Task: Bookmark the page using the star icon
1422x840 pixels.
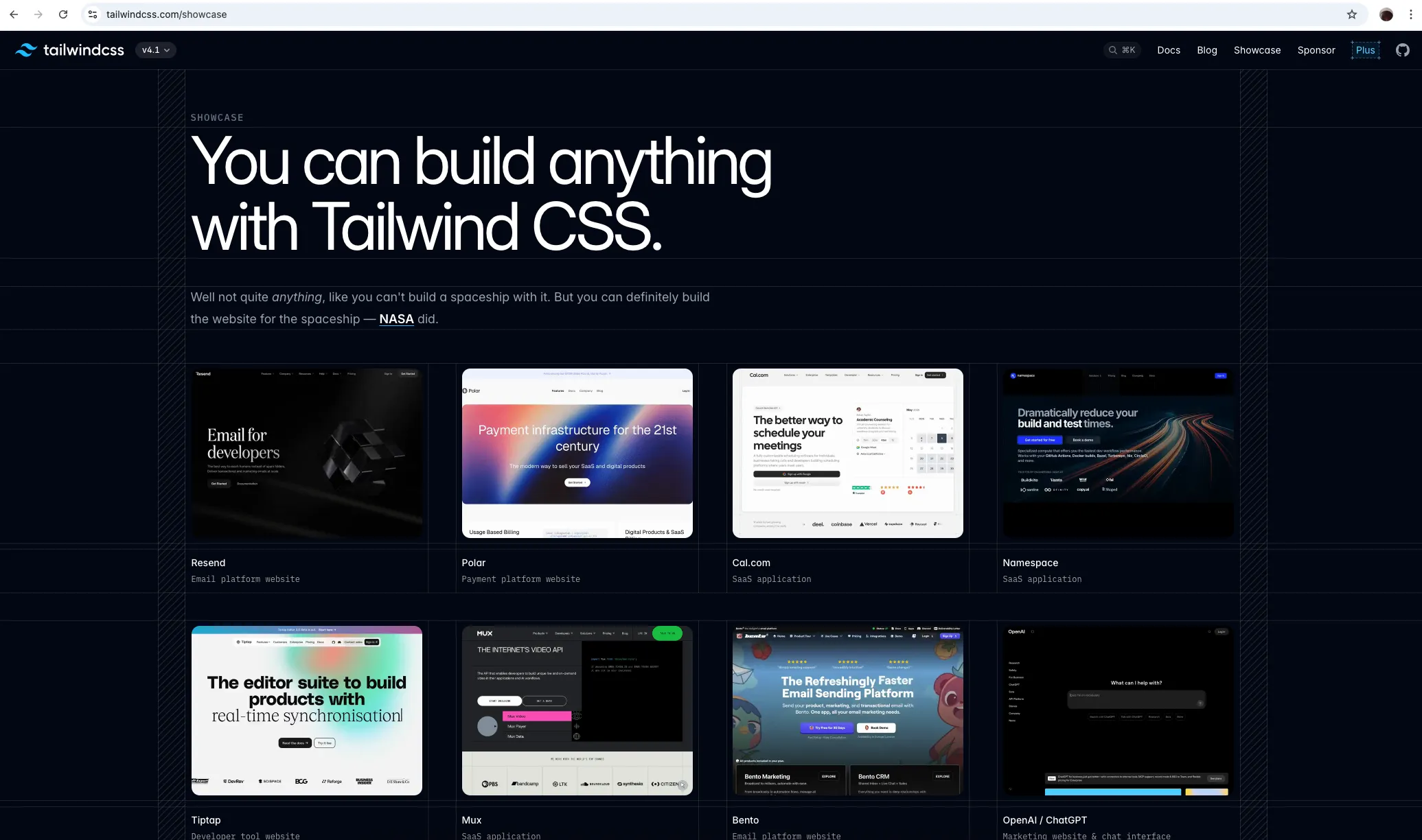Action: click(1351, 14)
